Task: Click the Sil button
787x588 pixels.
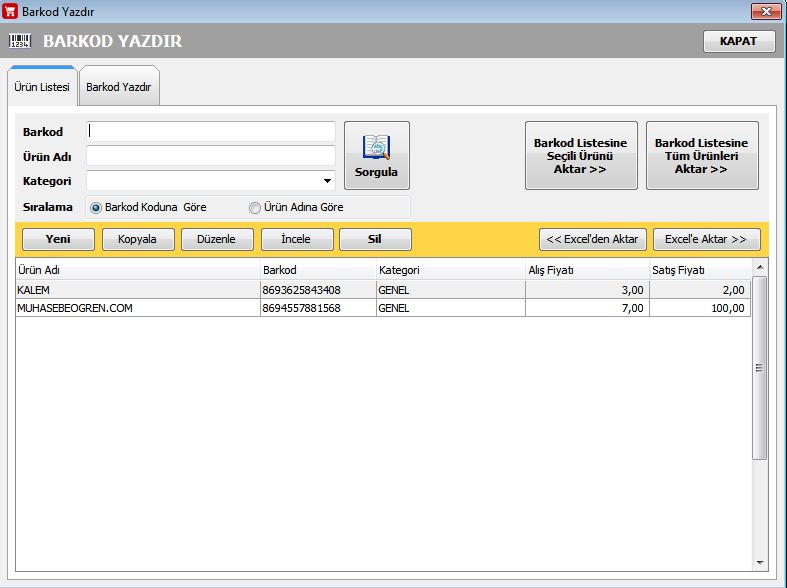Action: (375, 239)
